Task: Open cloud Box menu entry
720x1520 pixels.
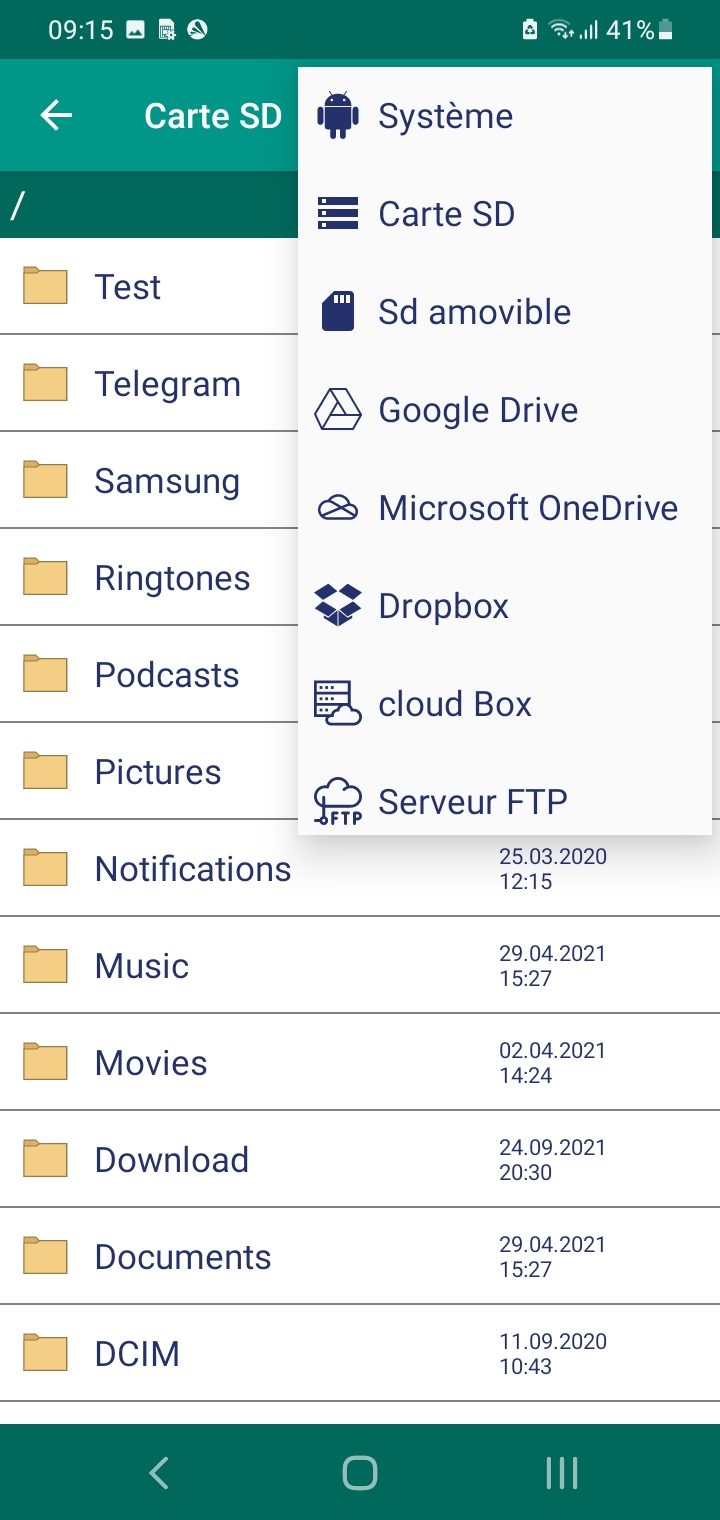Action: coord(505,704)
